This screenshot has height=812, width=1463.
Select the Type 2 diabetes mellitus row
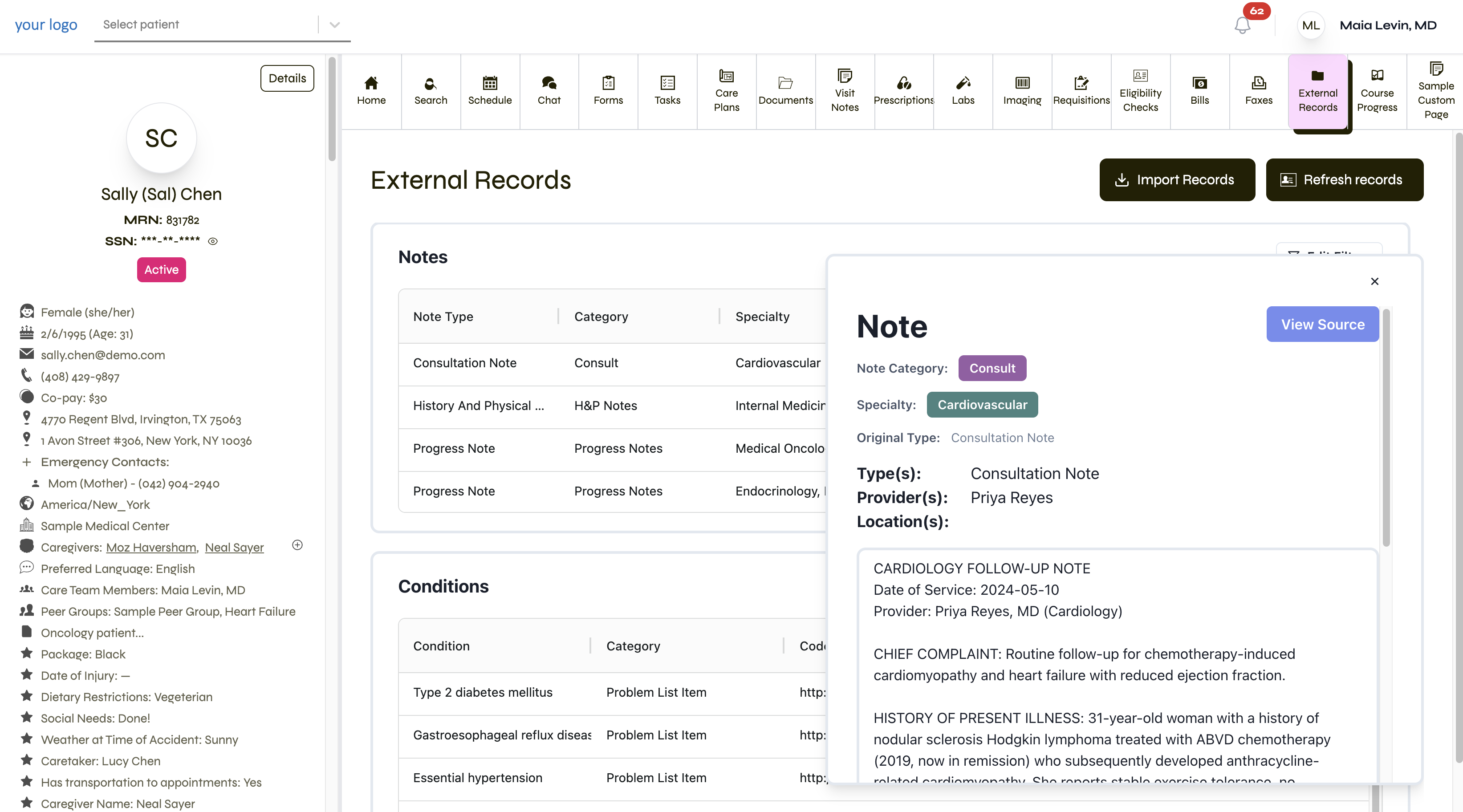coord(612,693)
